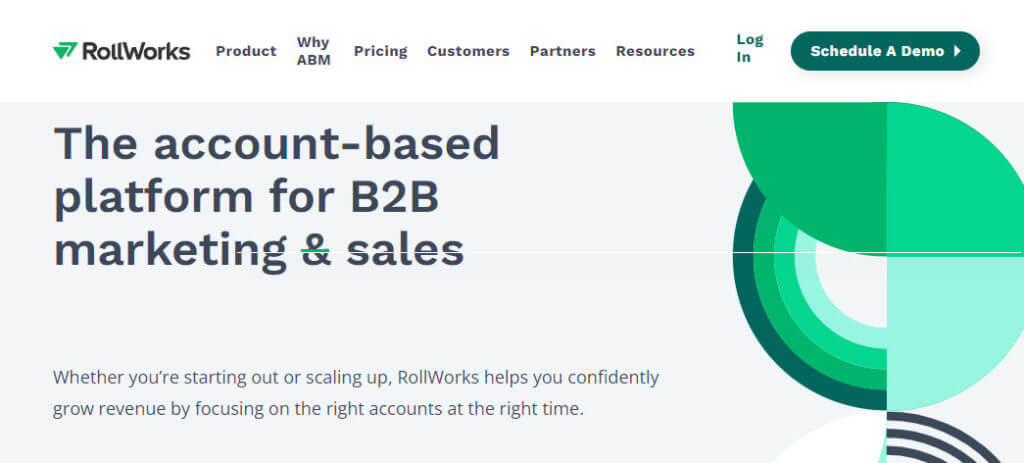
Task: Open the Customers navigation item
Action: point(468,51)
